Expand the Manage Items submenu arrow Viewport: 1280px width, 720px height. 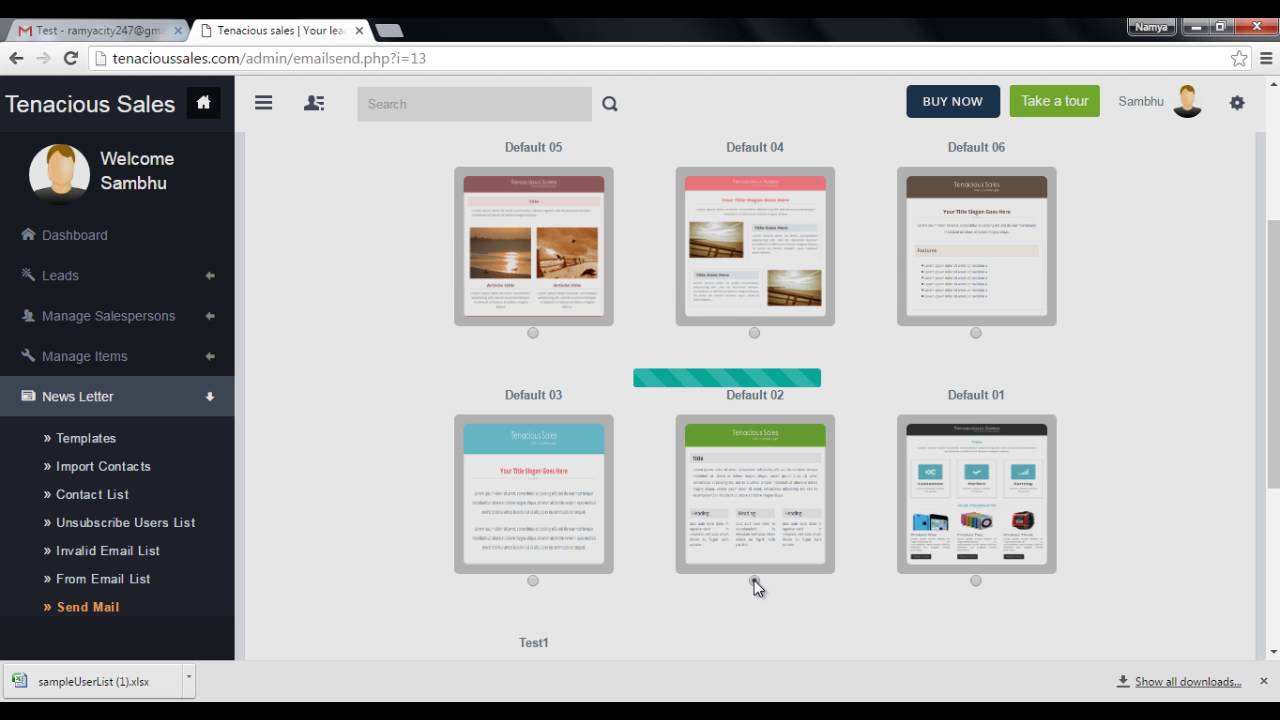point(210,356)
